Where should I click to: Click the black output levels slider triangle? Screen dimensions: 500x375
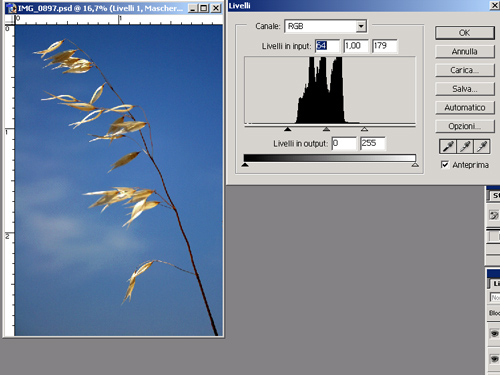[x=245, y=165]
